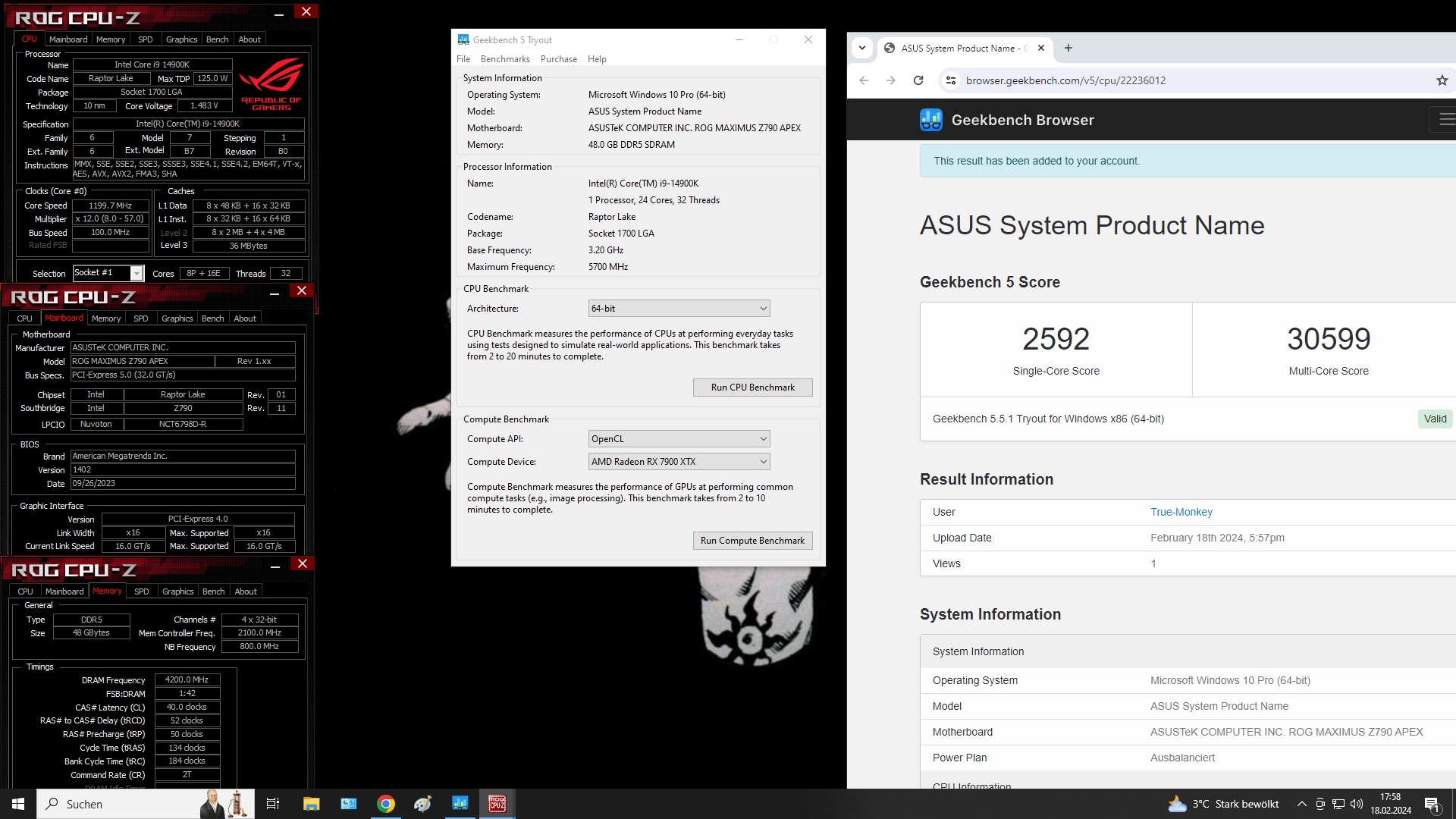Open Geekbench Help menu
Viewport: 1456px width, 819px height.
point(597,59)
